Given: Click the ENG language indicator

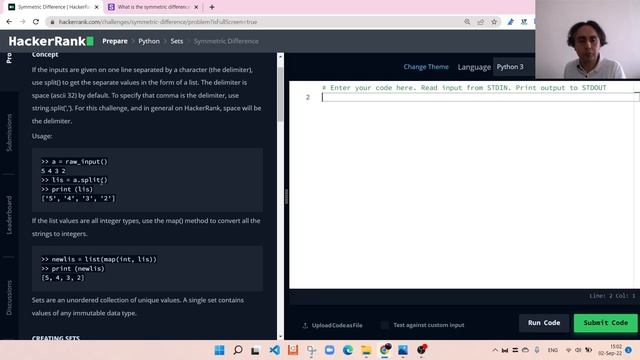Looking at the screenshot, I should point(553,350).
